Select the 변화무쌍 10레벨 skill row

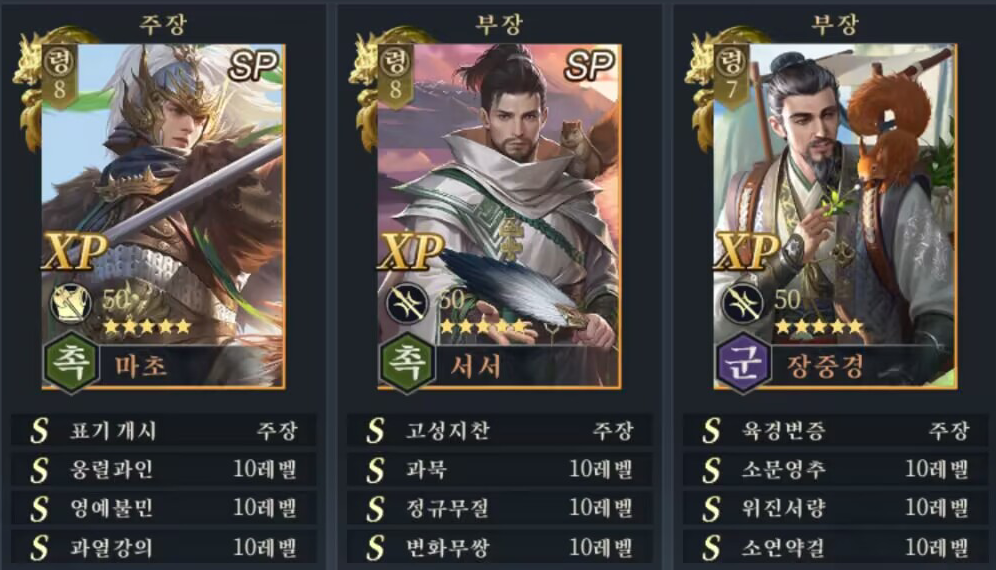[x=499, y=547]
